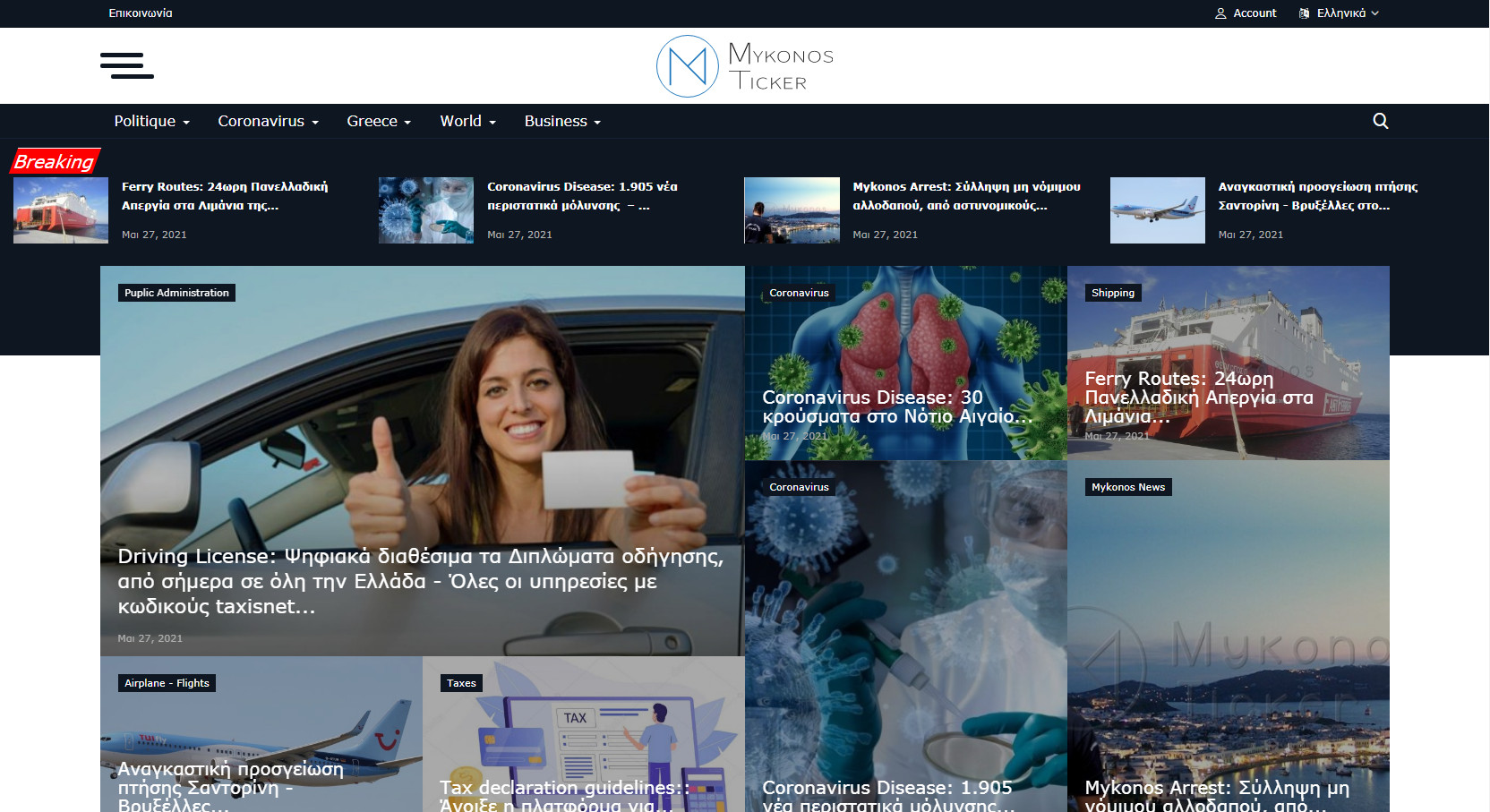Open the Mykonos Arrest breaking thumbnail

[792, 210]
